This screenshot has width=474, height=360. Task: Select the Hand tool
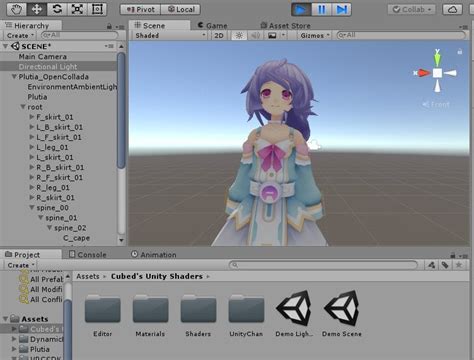(x=16, y=9)
